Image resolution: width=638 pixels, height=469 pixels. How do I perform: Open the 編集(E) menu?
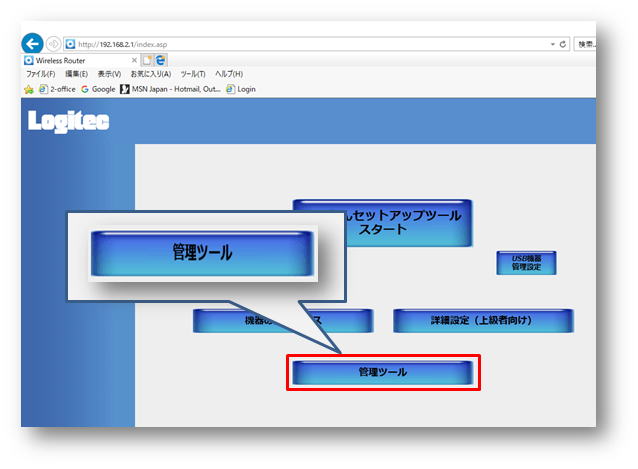(76, 74)
